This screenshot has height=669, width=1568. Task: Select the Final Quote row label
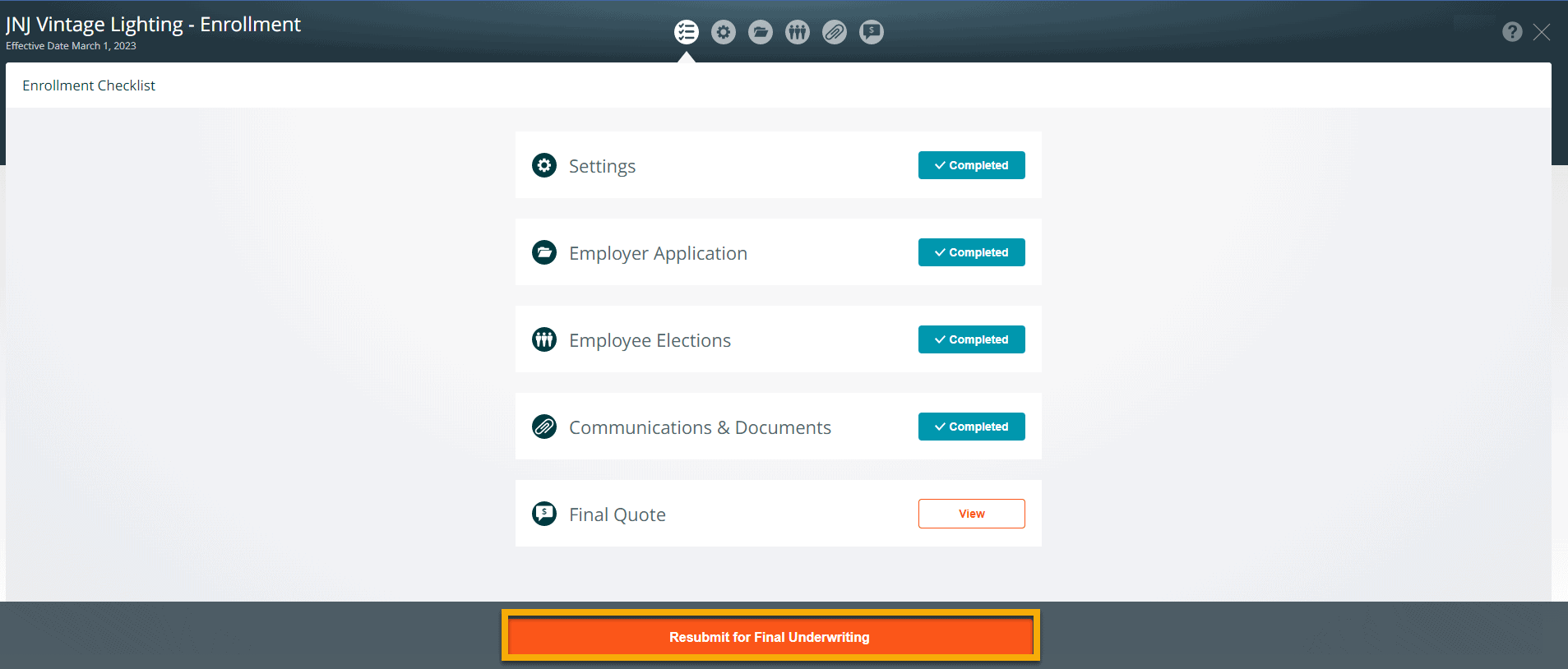tap(617, 514)
